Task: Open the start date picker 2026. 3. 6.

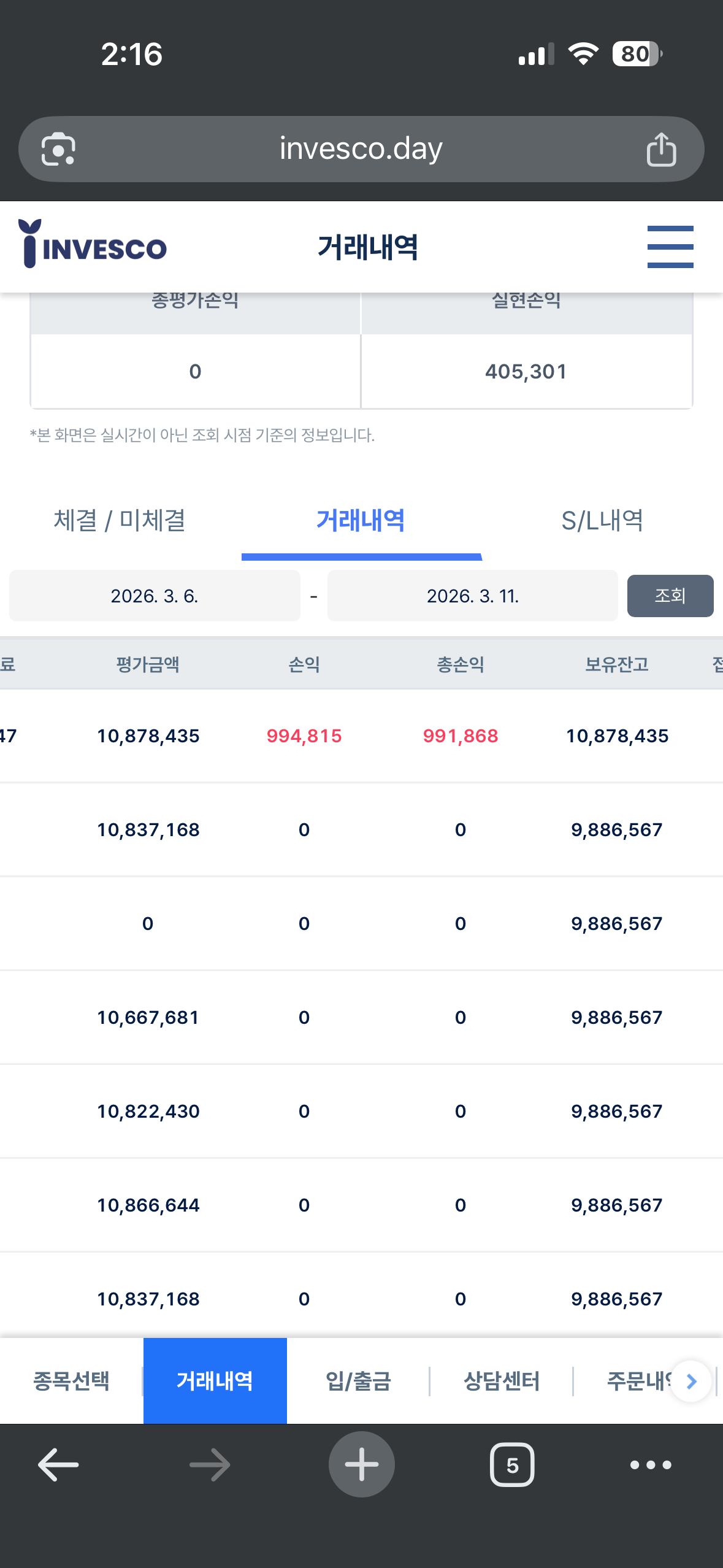Action: pos(155,596)
